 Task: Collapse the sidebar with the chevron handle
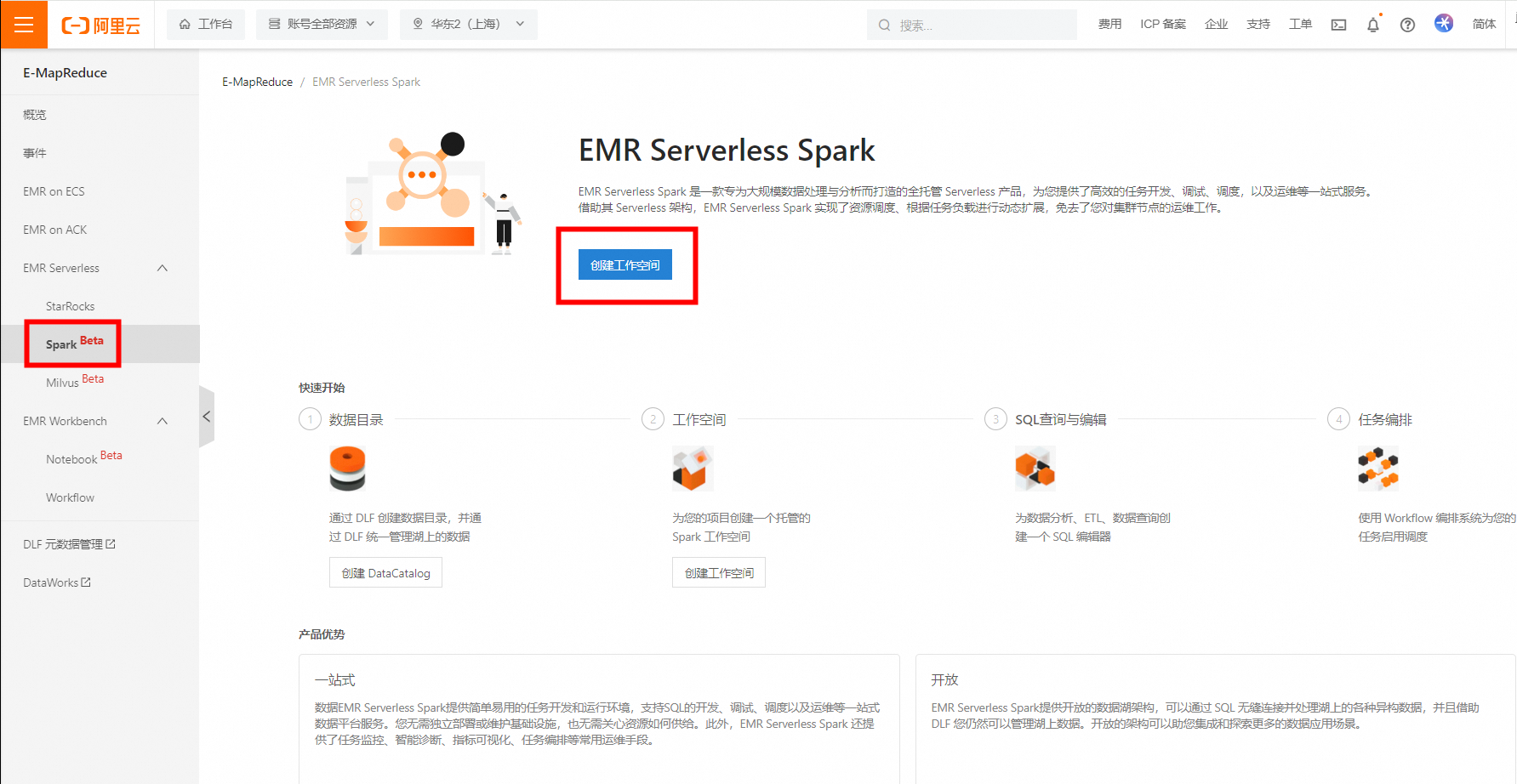pos(207,416)
